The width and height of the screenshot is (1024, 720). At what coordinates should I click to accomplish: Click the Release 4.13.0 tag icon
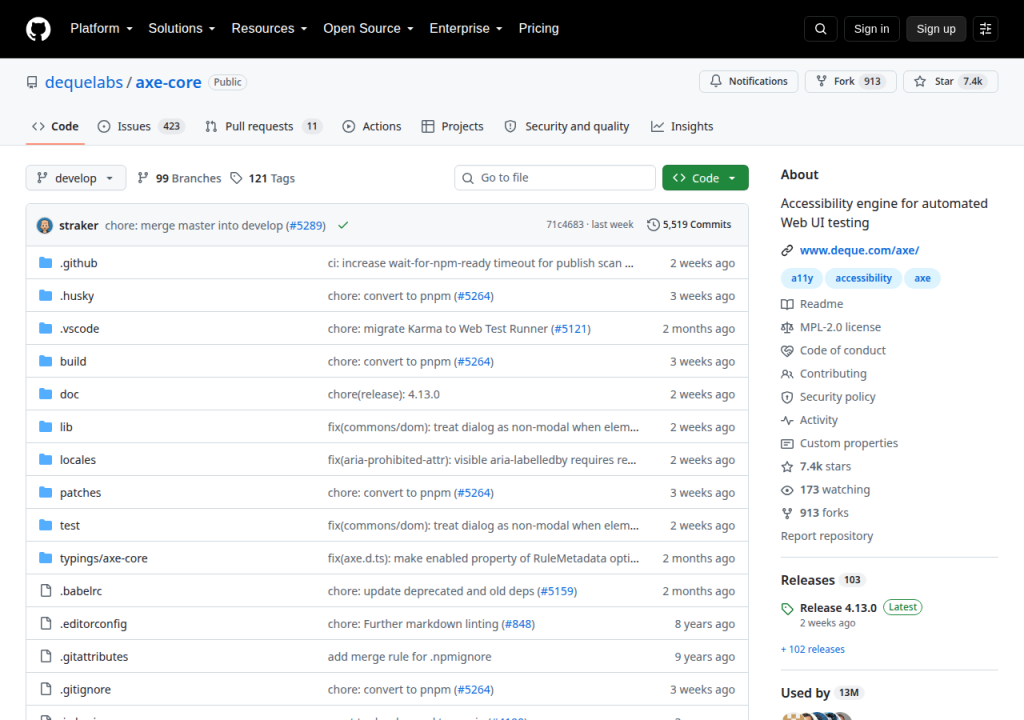pyautogui.click(x=787, y=608)
